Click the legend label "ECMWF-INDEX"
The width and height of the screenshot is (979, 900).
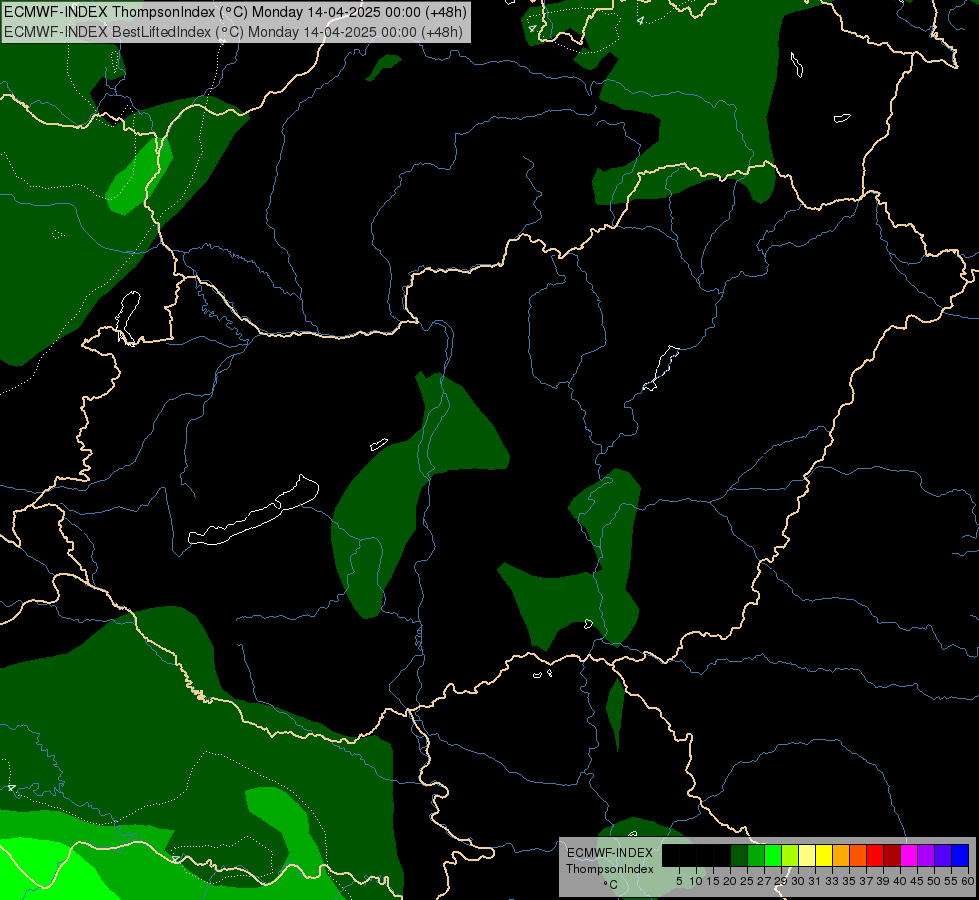pos(610,853)
